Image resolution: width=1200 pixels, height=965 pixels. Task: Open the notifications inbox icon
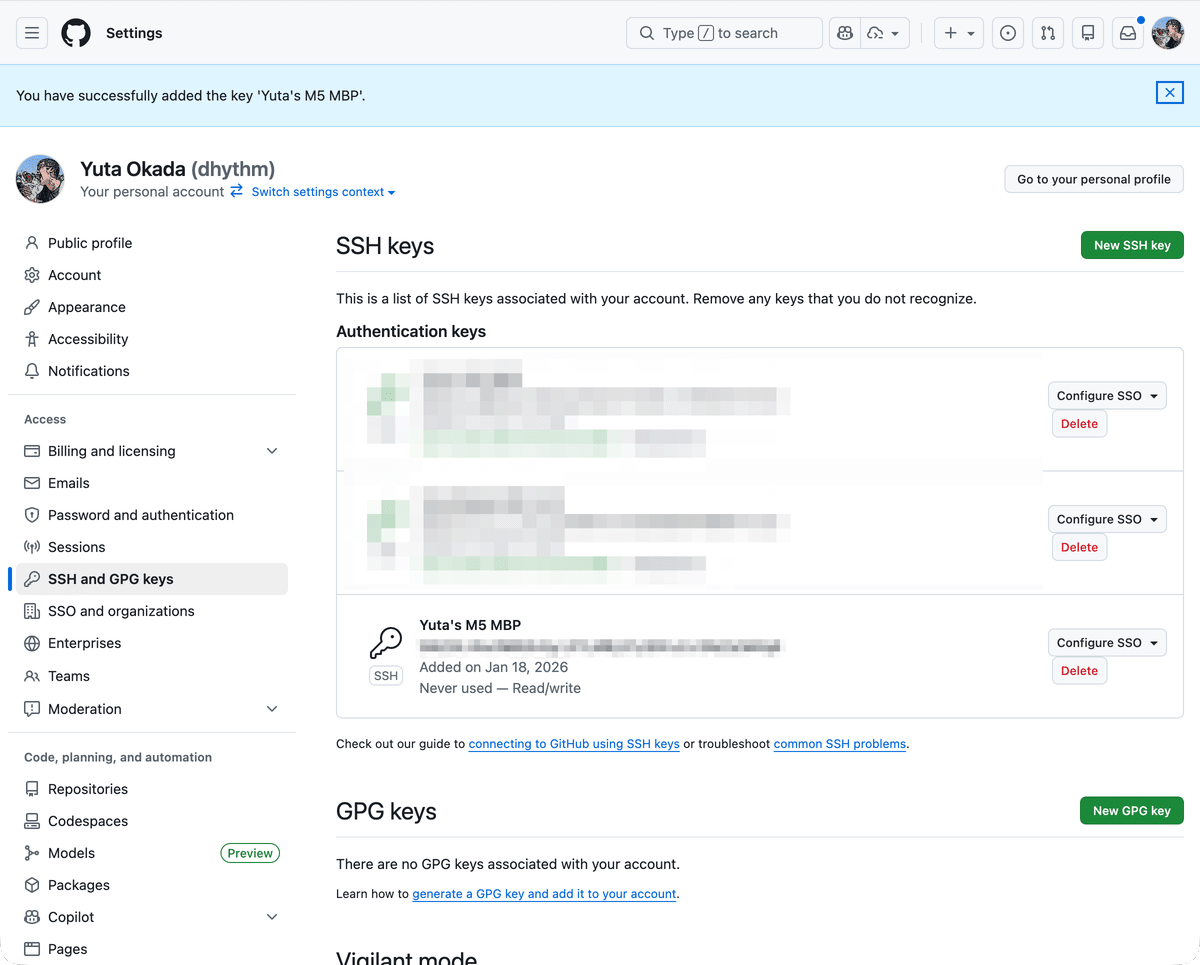1127,33
